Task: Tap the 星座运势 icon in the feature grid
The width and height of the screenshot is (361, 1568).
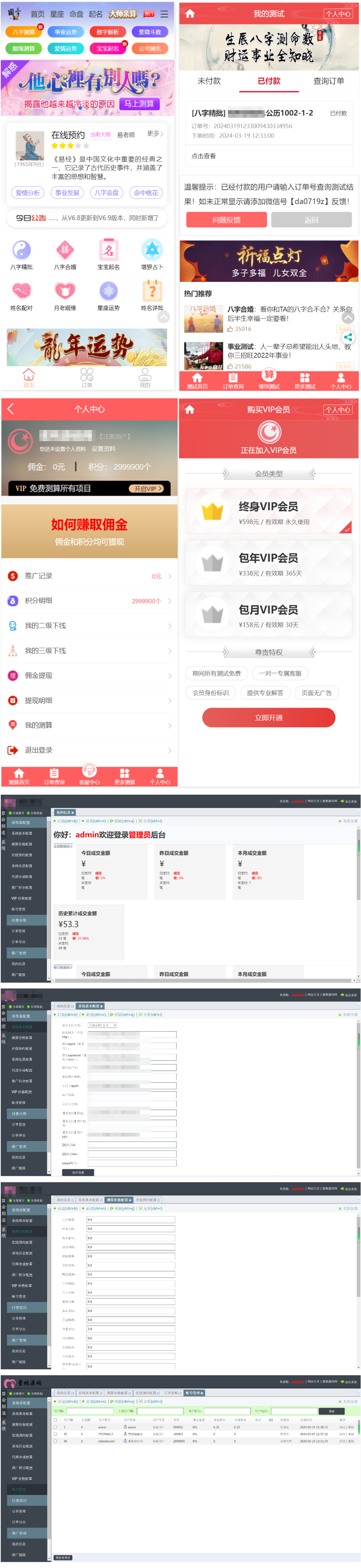Action: [x=108, y=291]
